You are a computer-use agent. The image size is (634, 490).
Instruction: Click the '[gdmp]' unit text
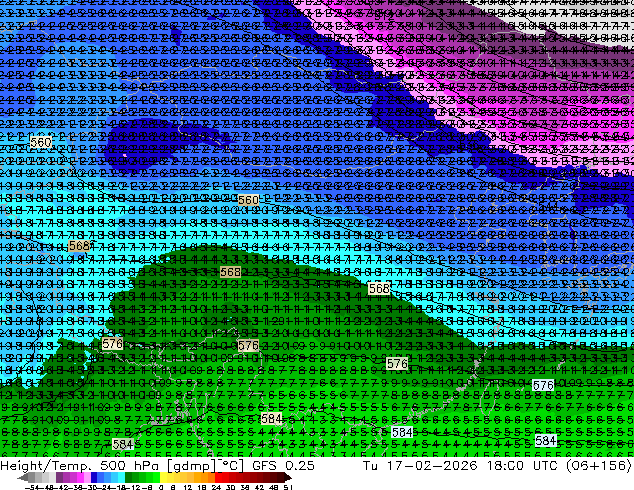tap(192, 466)
